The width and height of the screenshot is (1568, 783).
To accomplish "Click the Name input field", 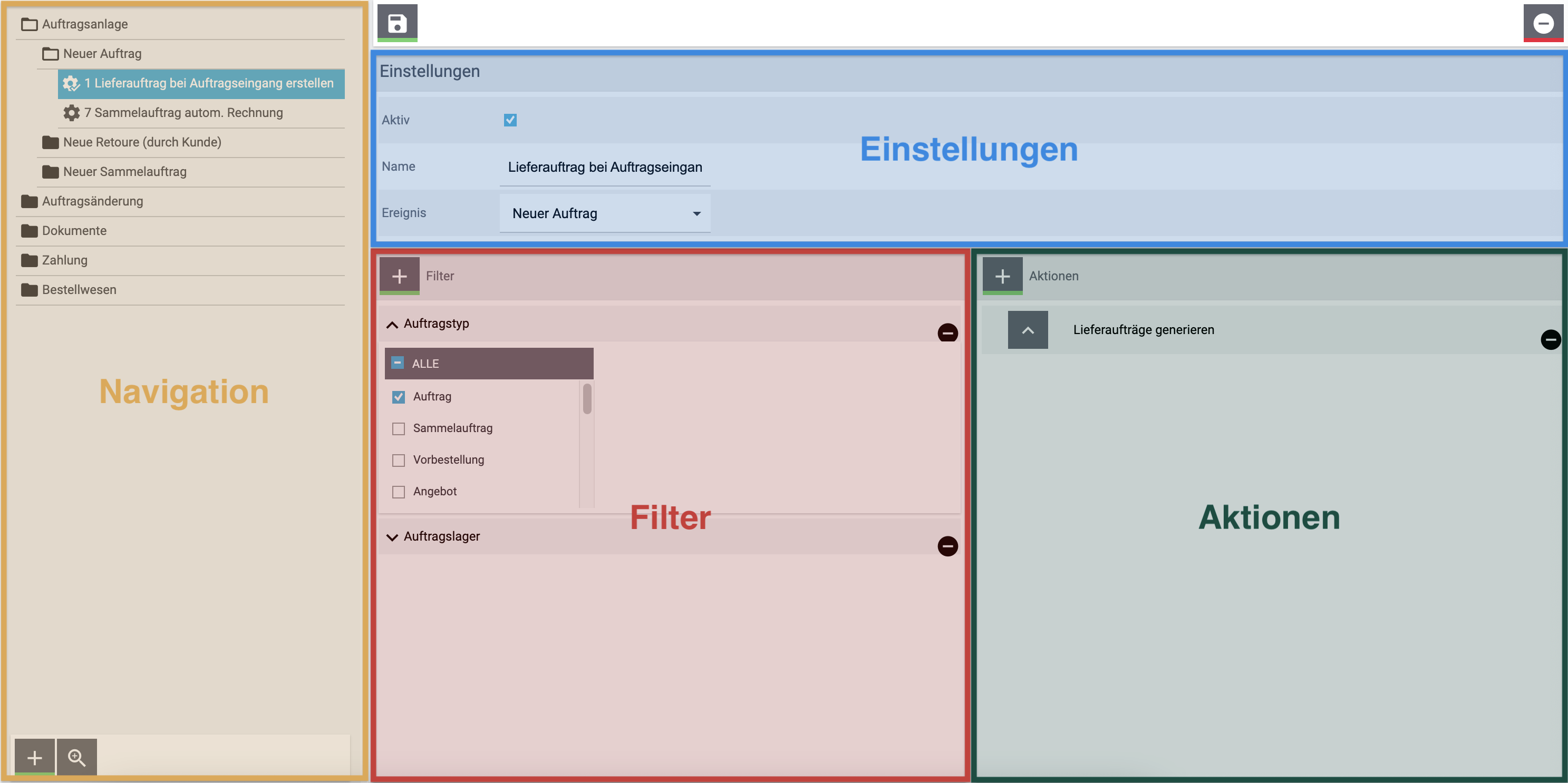I will coord(604,168).
